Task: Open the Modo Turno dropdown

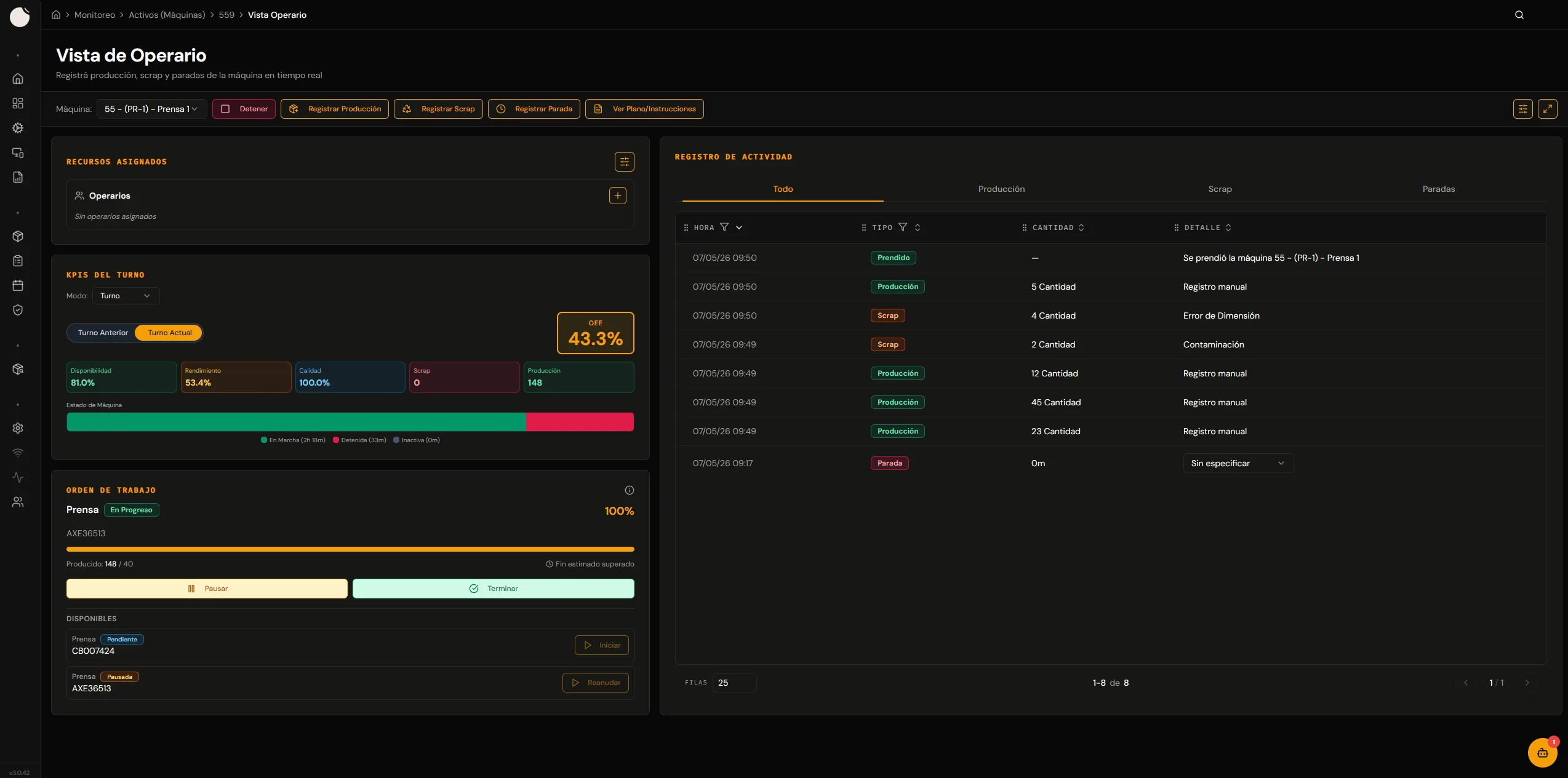Action: pyautogui.click(x=126, y=296)
